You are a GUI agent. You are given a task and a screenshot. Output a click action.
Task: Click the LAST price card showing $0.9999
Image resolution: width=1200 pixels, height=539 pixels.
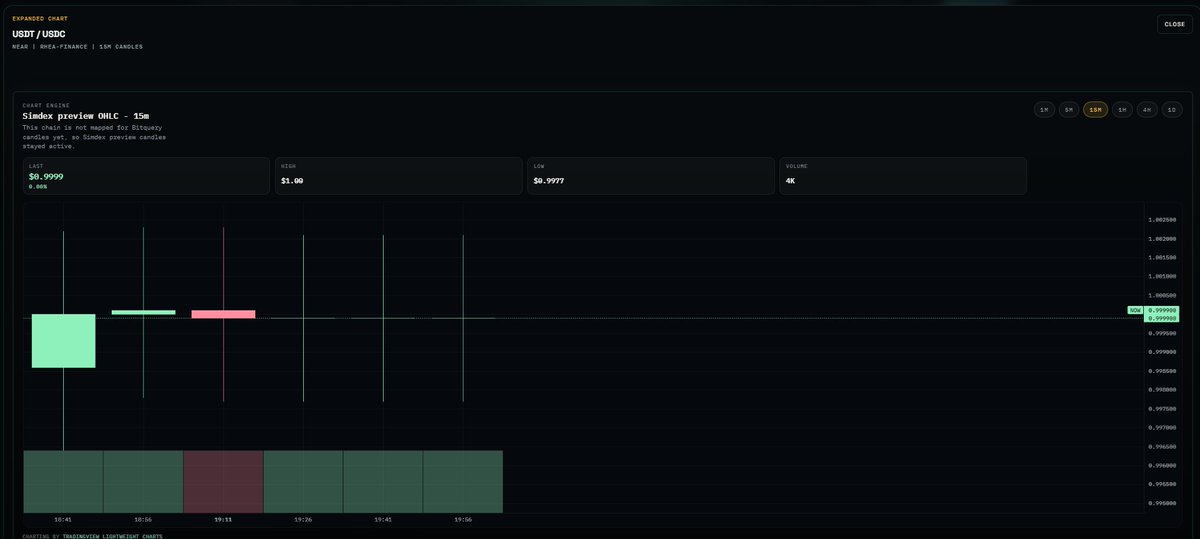pyautogui.click(x=146, y=176)
